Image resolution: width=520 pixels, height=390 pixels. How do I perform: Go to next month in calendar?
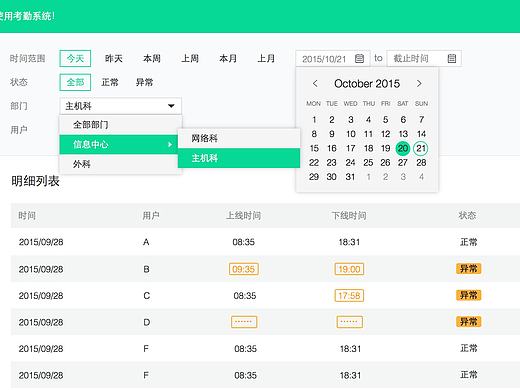click(419, 83)
